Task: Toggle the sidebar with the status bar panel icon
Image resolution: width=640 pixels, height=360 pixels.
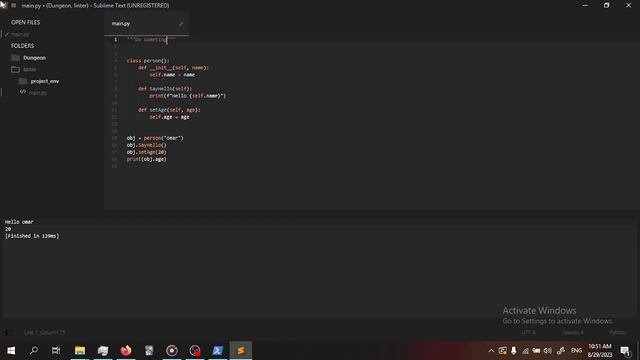Action: (8, 332)
